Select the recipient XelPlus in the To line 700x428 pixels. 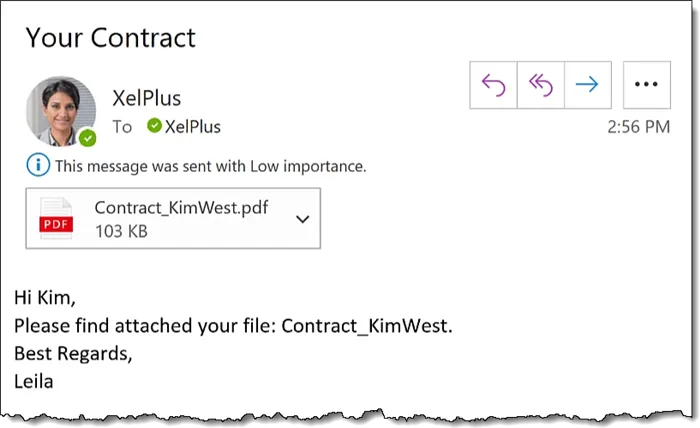(x=192, y=127)
